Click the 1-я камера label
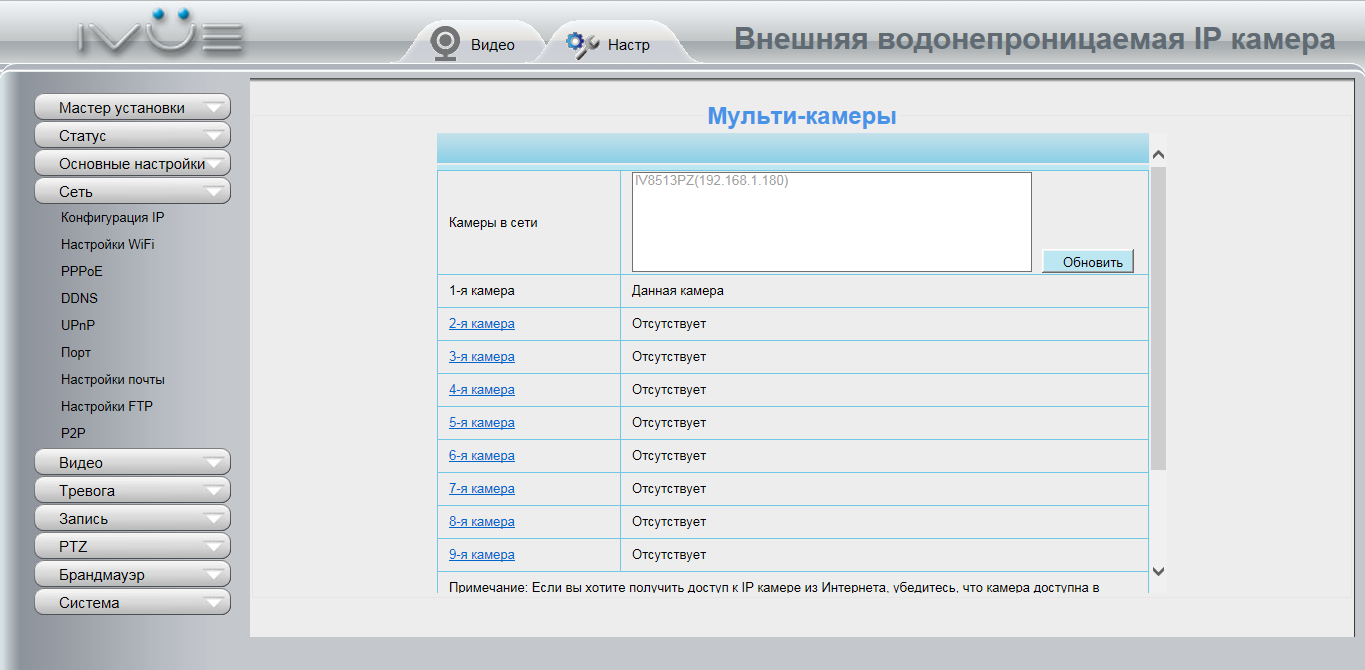 482,290
